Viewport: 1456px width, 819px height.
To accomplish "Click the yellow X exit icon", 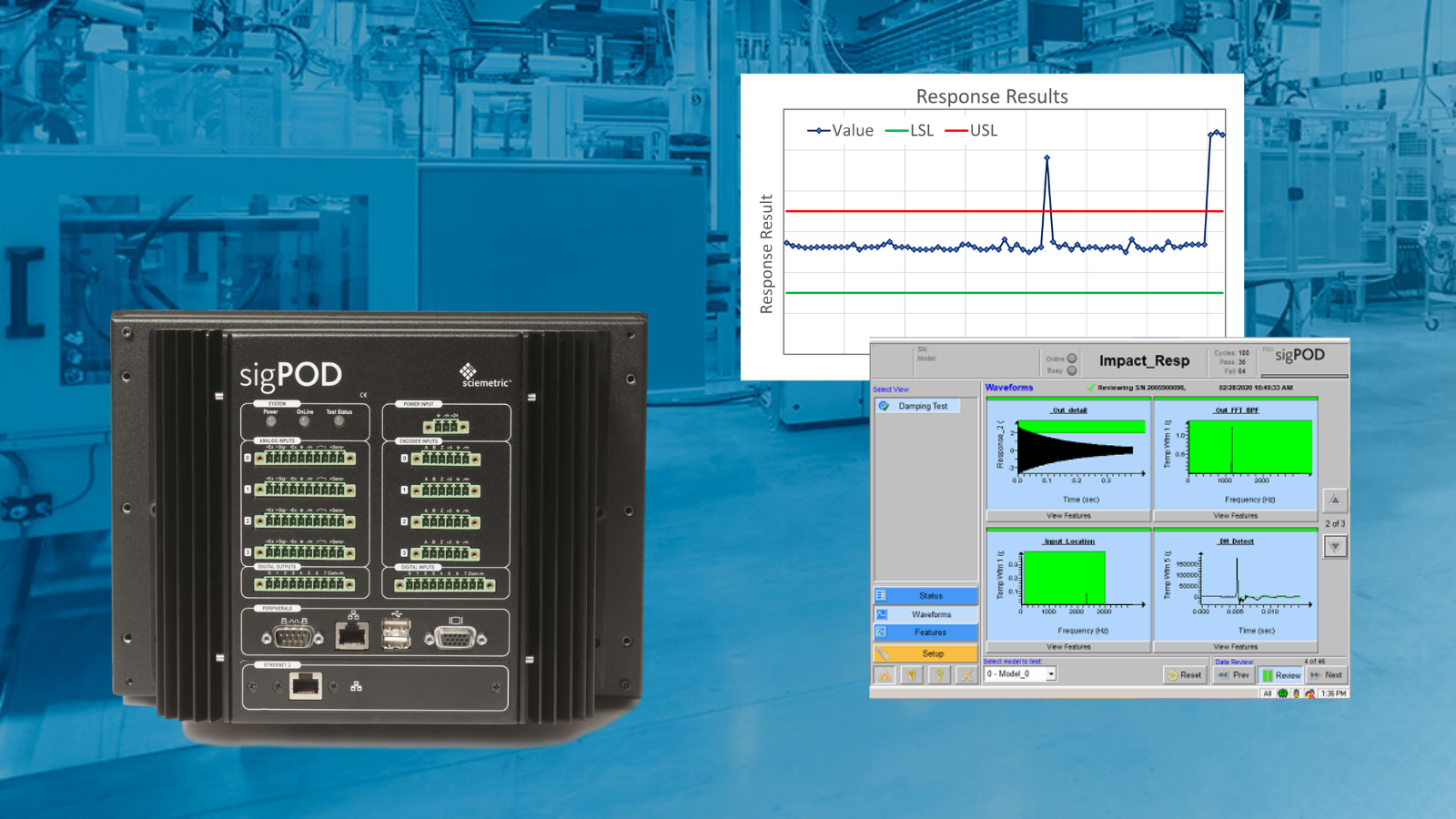I will 966,675.
